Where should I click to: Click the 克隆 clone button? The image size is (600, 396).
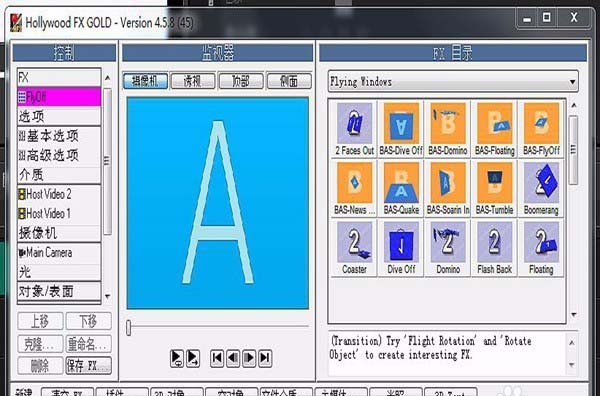(x=40, y=344)
